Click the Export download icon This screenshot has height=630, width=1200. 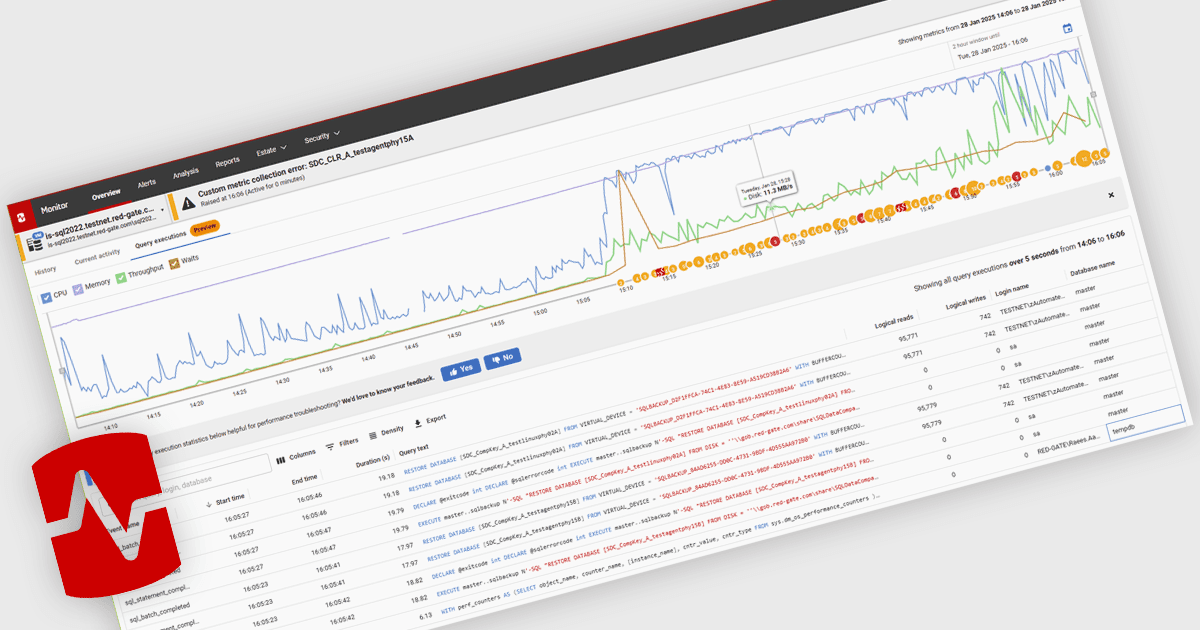(x=417, y=423)
